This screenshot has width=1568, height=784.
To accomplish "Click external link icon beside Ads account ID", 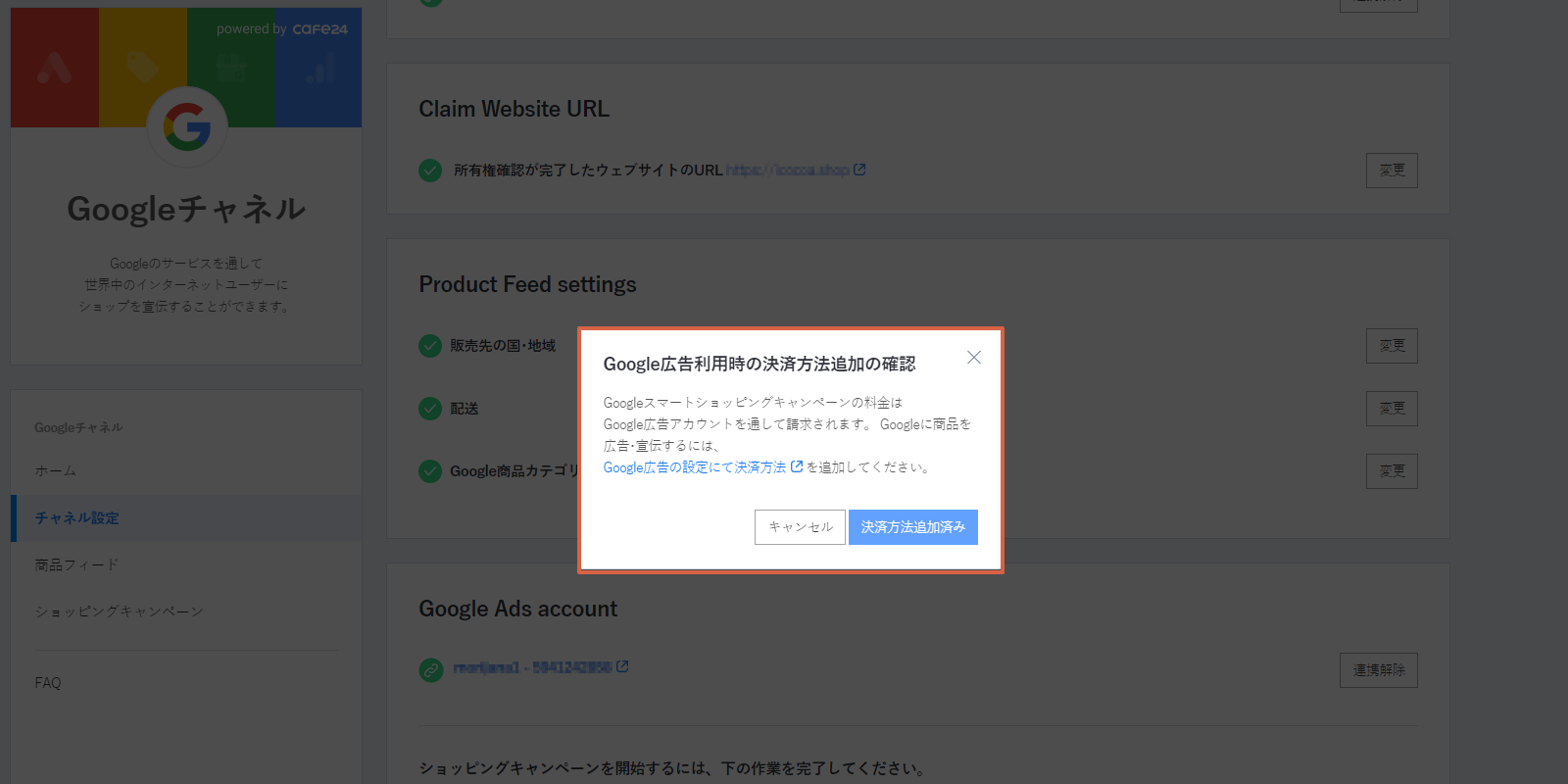I will [622, 666].
